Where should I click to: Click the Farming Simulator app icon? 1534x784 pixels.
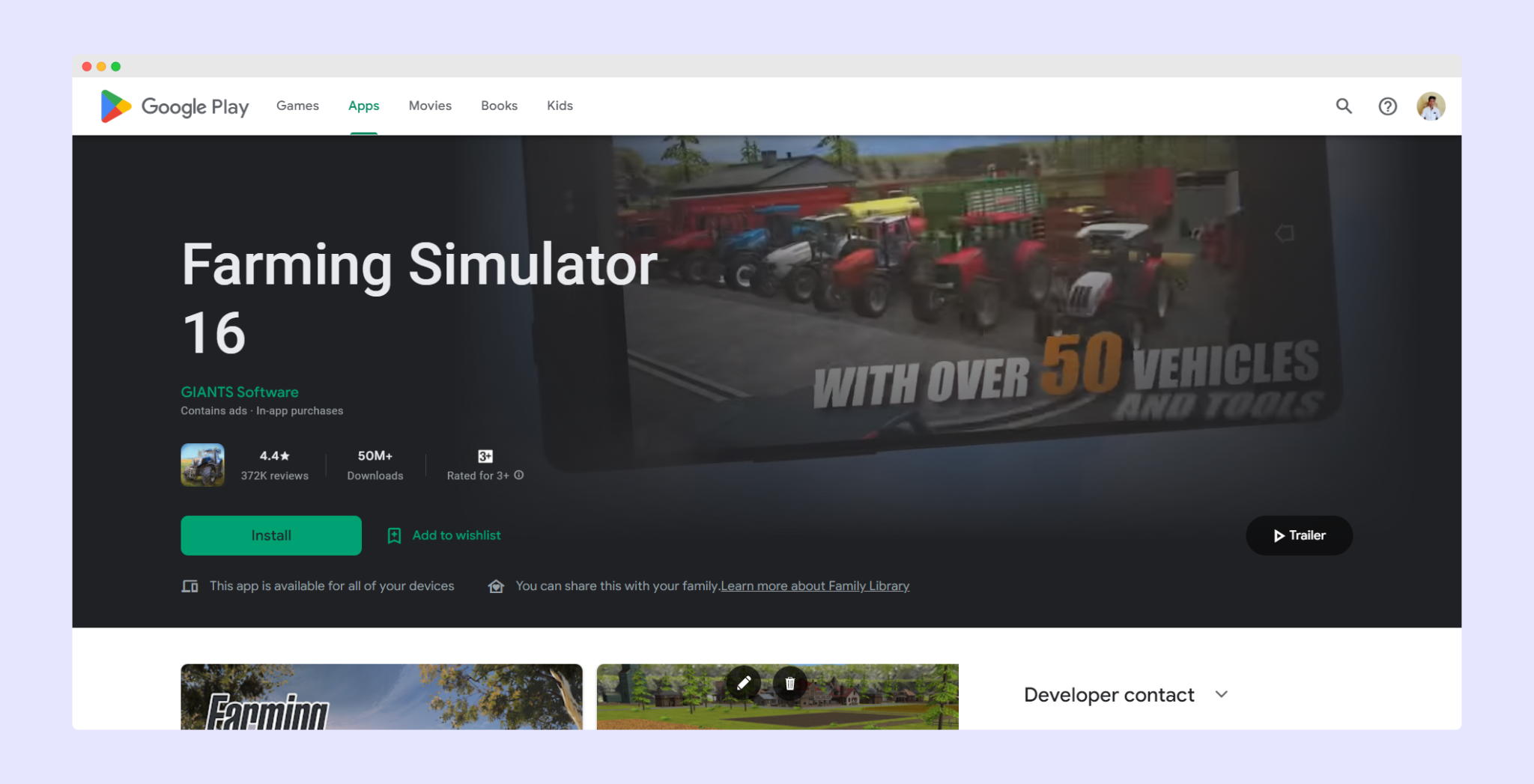[202, 465]
